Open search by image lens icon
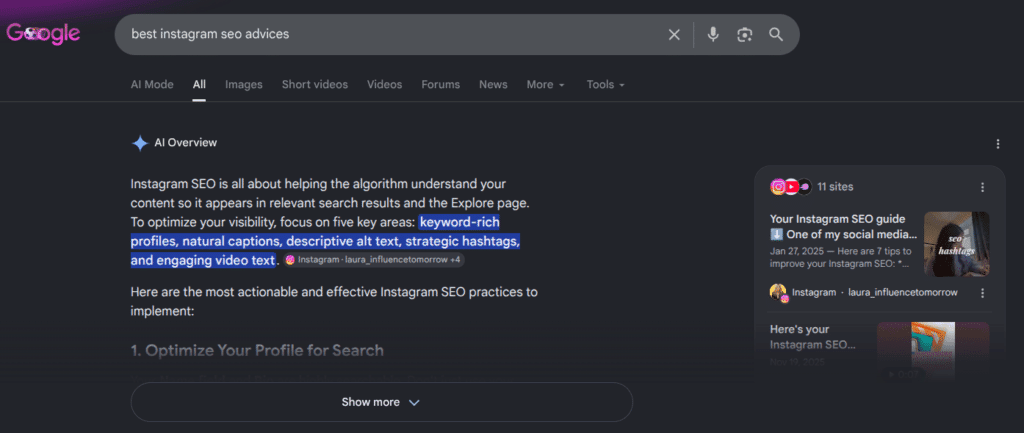Screen dimensions: 1024x433 pyautogui.click(x=744, y=35)
